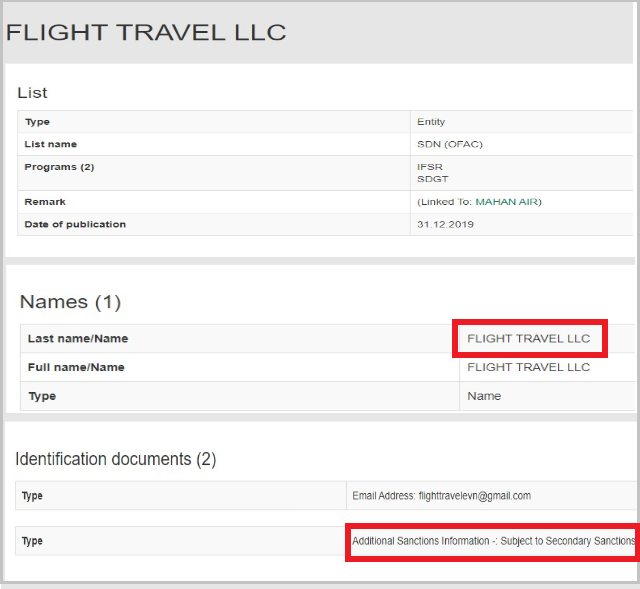Click the Date of publication label
The height and width of the screenshot is (589, 640).
75,224
